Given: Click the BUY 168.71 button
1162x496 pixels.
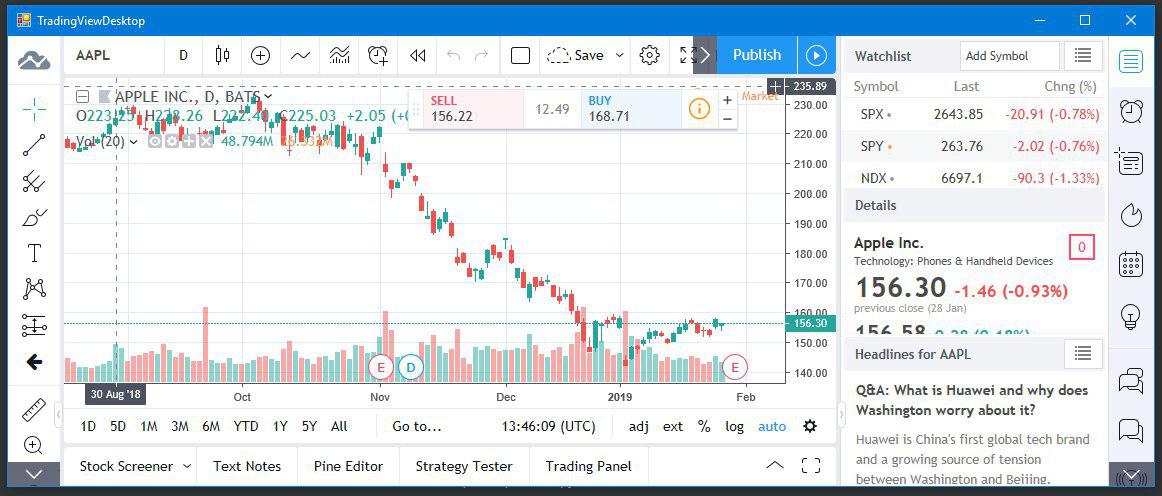Looking at the screenshot, I should coord(631,109).
